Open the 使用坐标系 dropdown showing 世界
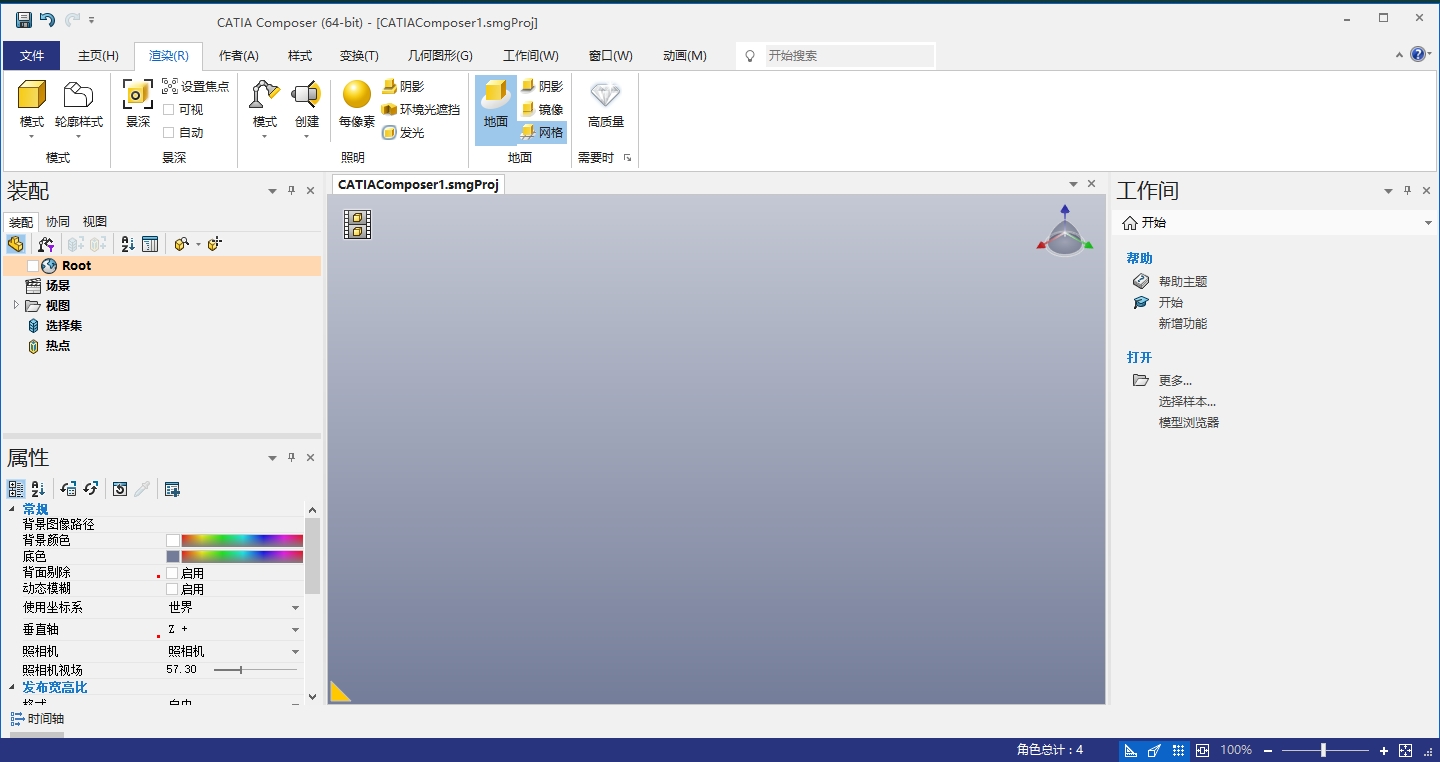 [294, 607]
